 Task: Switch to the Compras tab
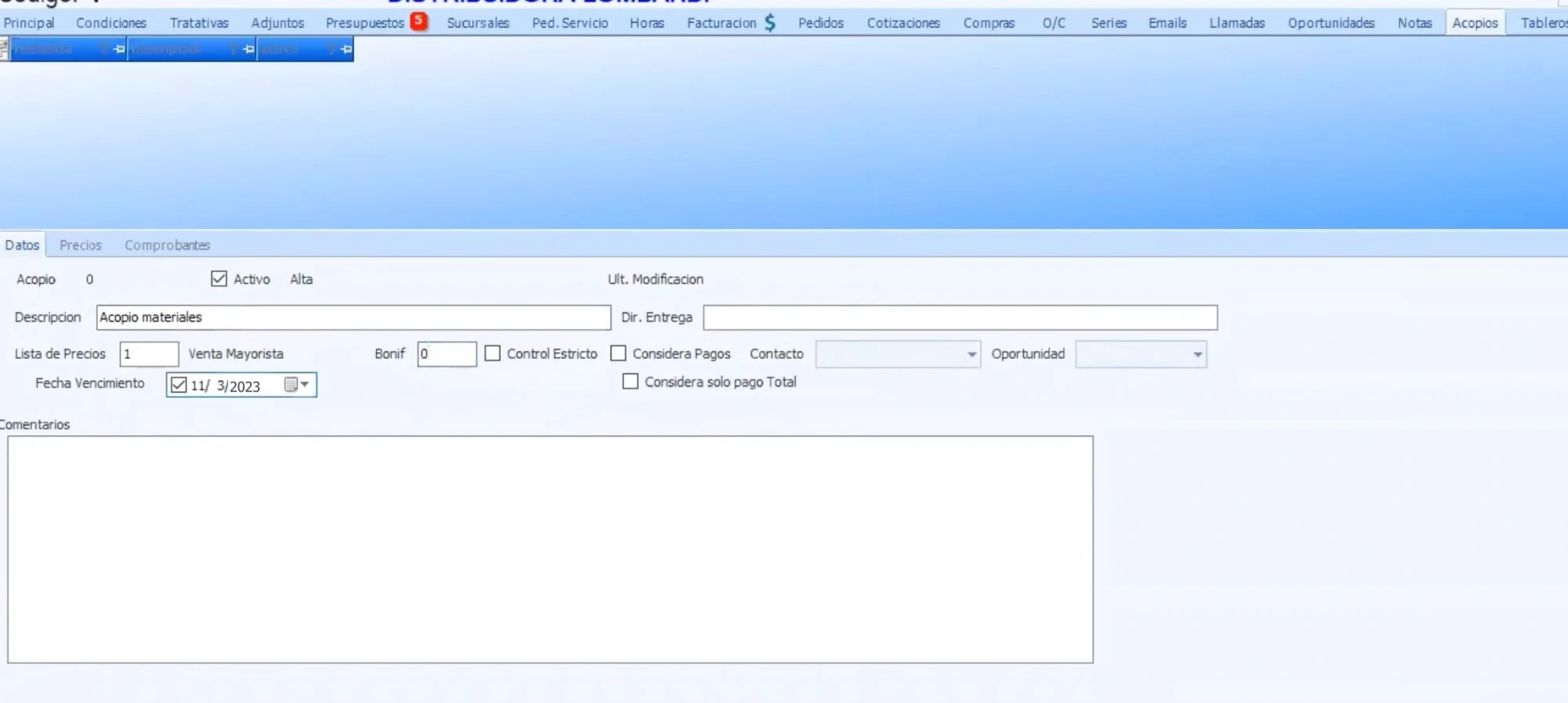989,23
